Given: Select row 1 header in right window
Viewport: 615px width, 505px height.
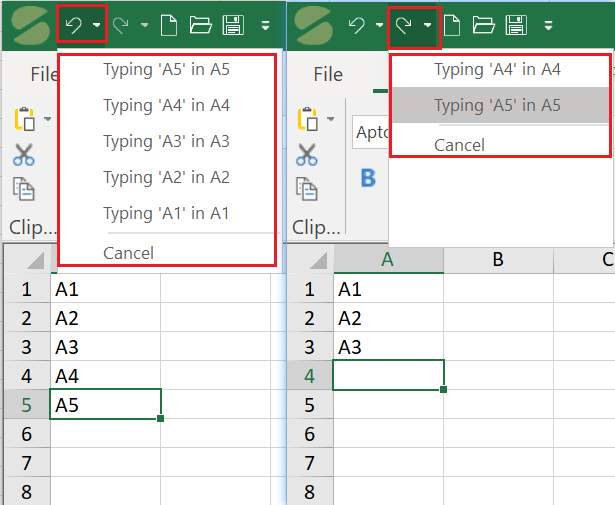Looking at the screenshot, I should coord(310,289).
